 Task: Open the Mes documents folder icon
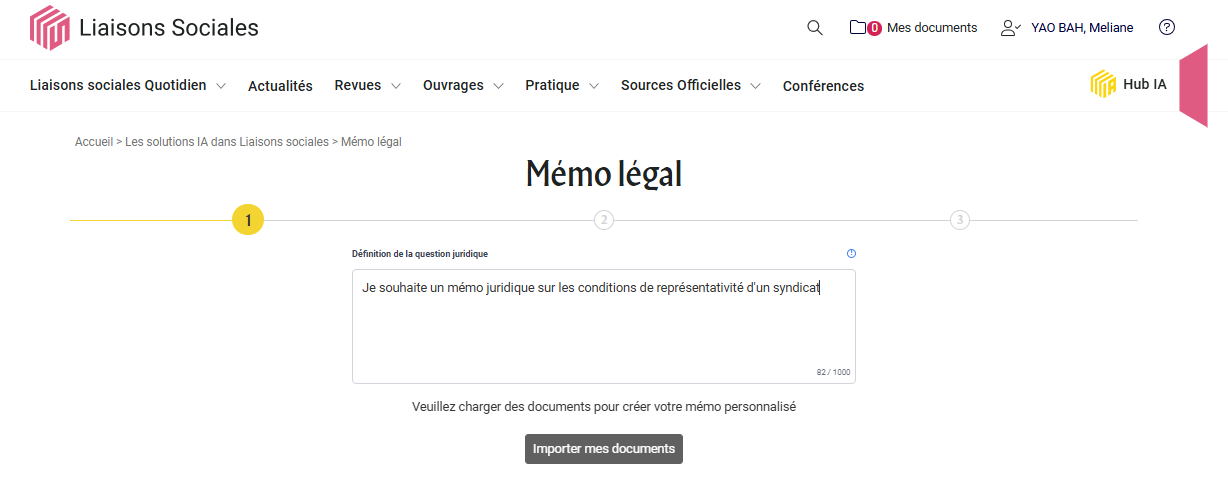(x=858, y=28)
